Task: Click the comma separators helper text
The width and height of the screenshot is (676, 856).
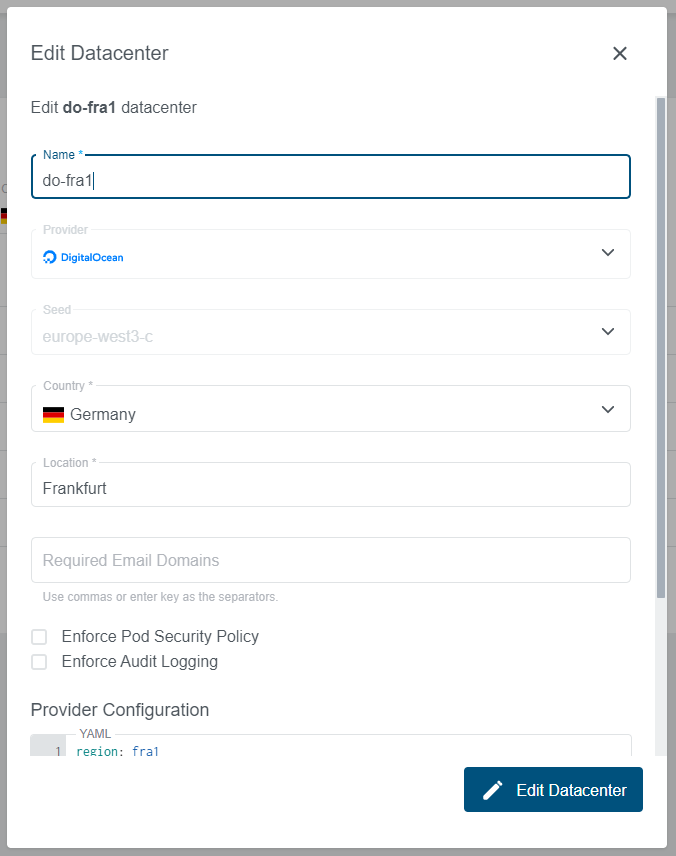Action: click(160, 597)
